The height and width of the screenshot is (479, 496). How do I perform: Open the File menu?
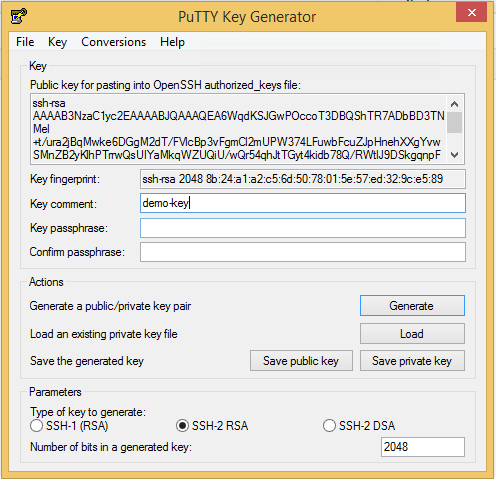25,42
